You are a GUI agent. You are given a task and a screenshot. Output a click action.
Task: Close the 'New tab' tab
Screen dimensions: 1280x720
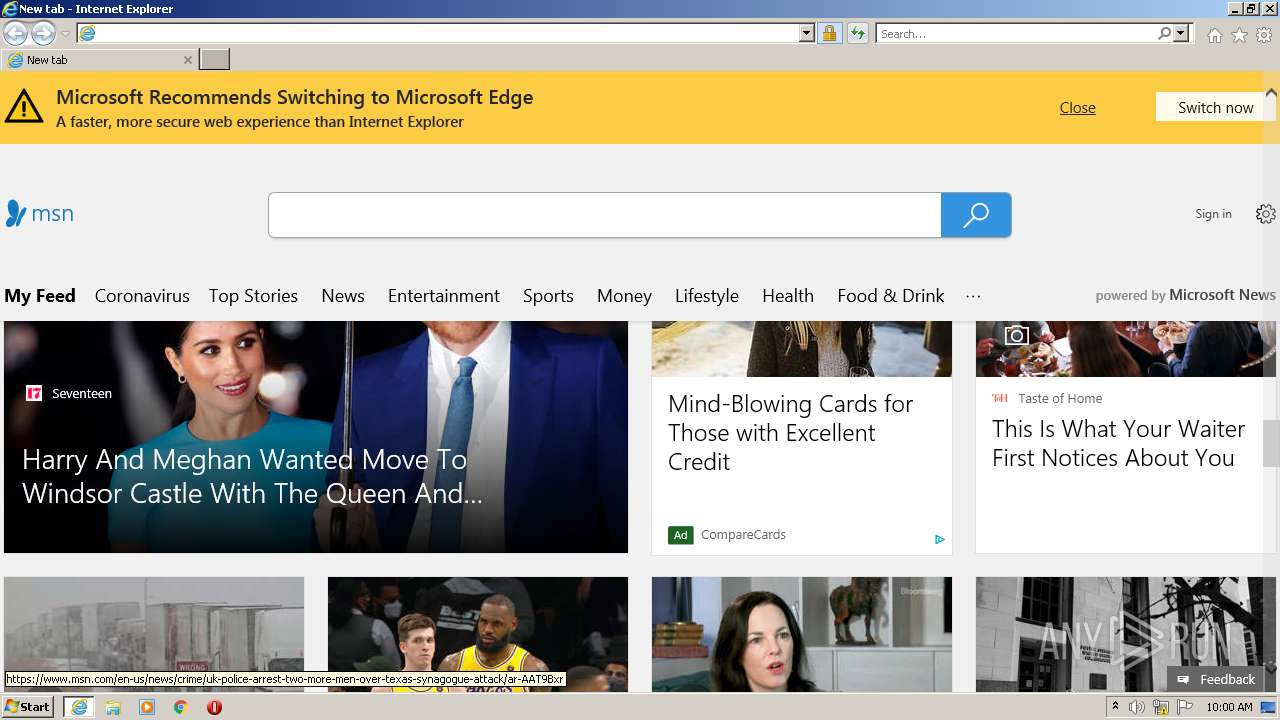tap(188, 60)
